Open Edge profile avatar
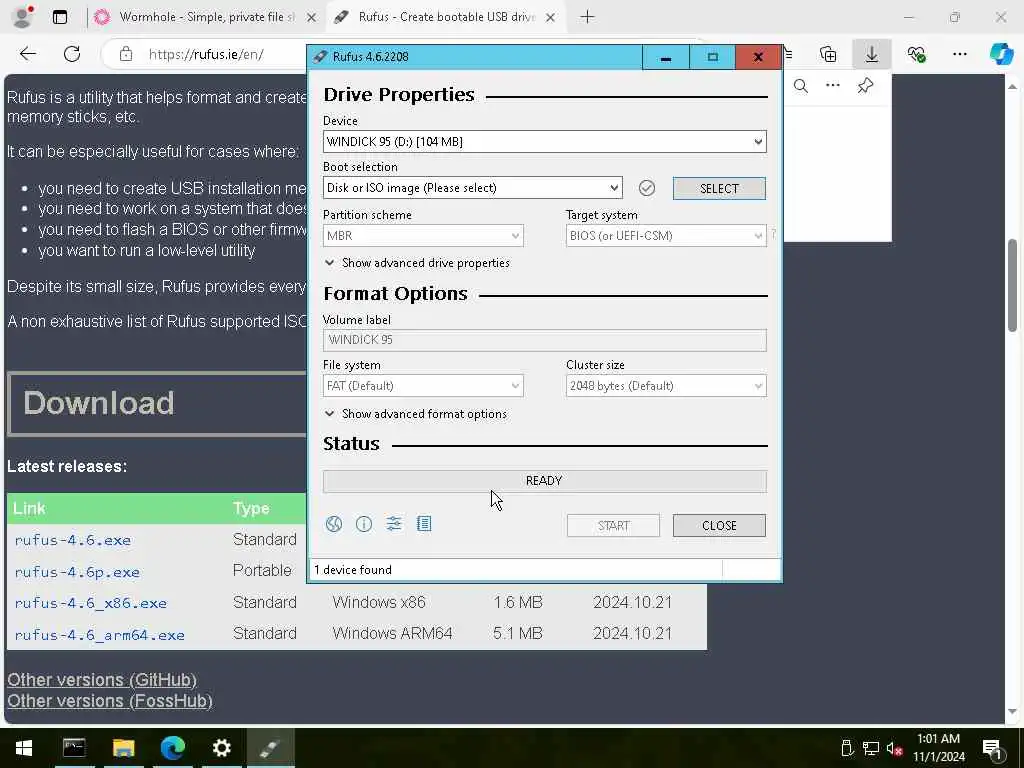 [x=23, y=17]
